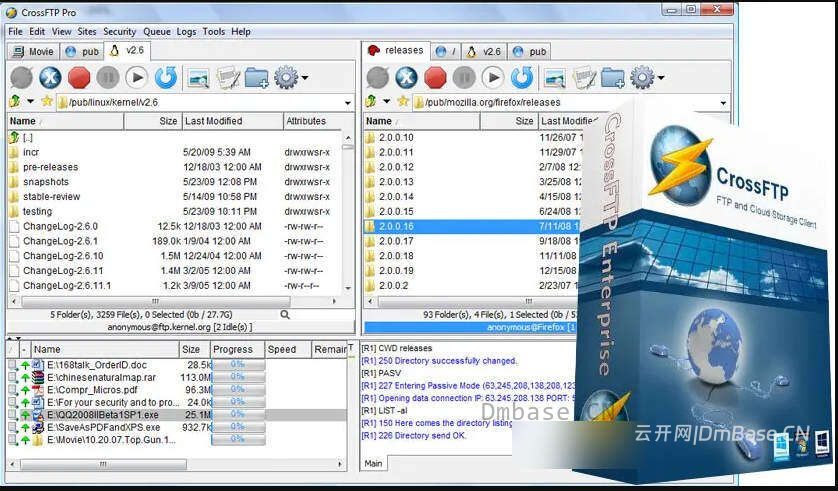
Task: Open the dropdown beside right up-folder icon
Action: pyautogui.click(x=386, y=101)
